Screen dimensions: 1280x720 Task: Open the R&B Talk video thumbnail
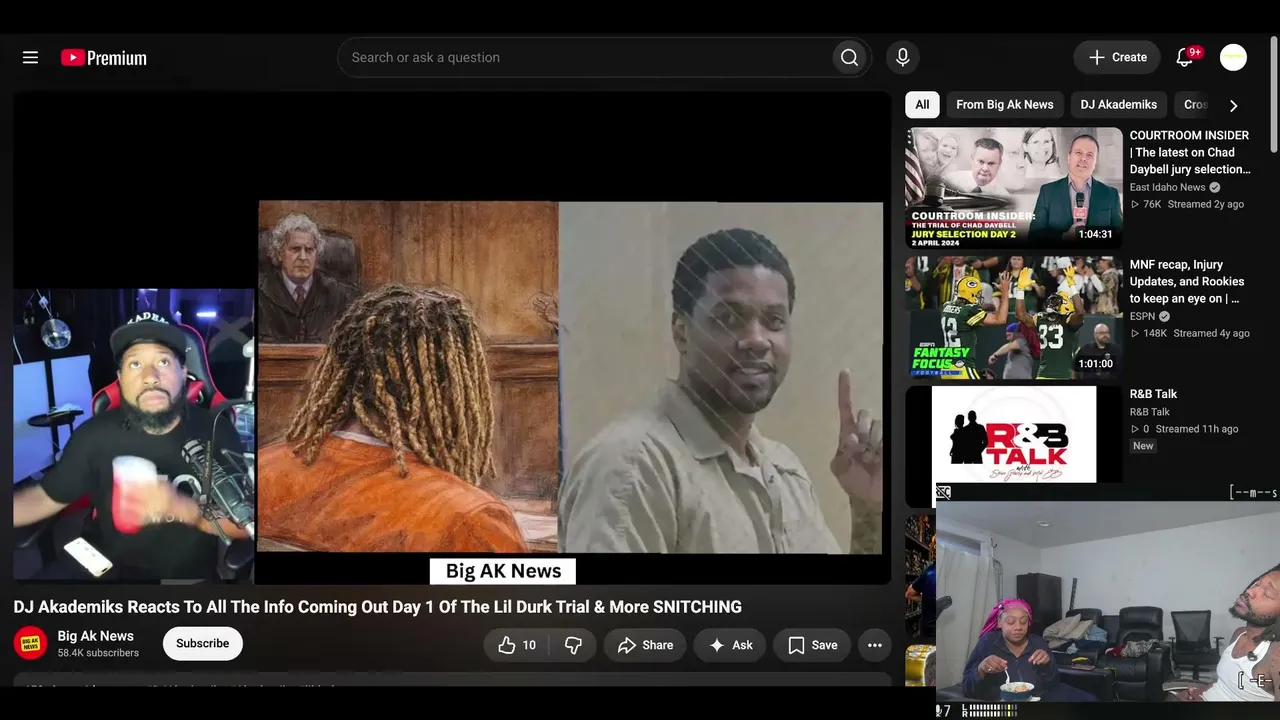coord(1014,436)
